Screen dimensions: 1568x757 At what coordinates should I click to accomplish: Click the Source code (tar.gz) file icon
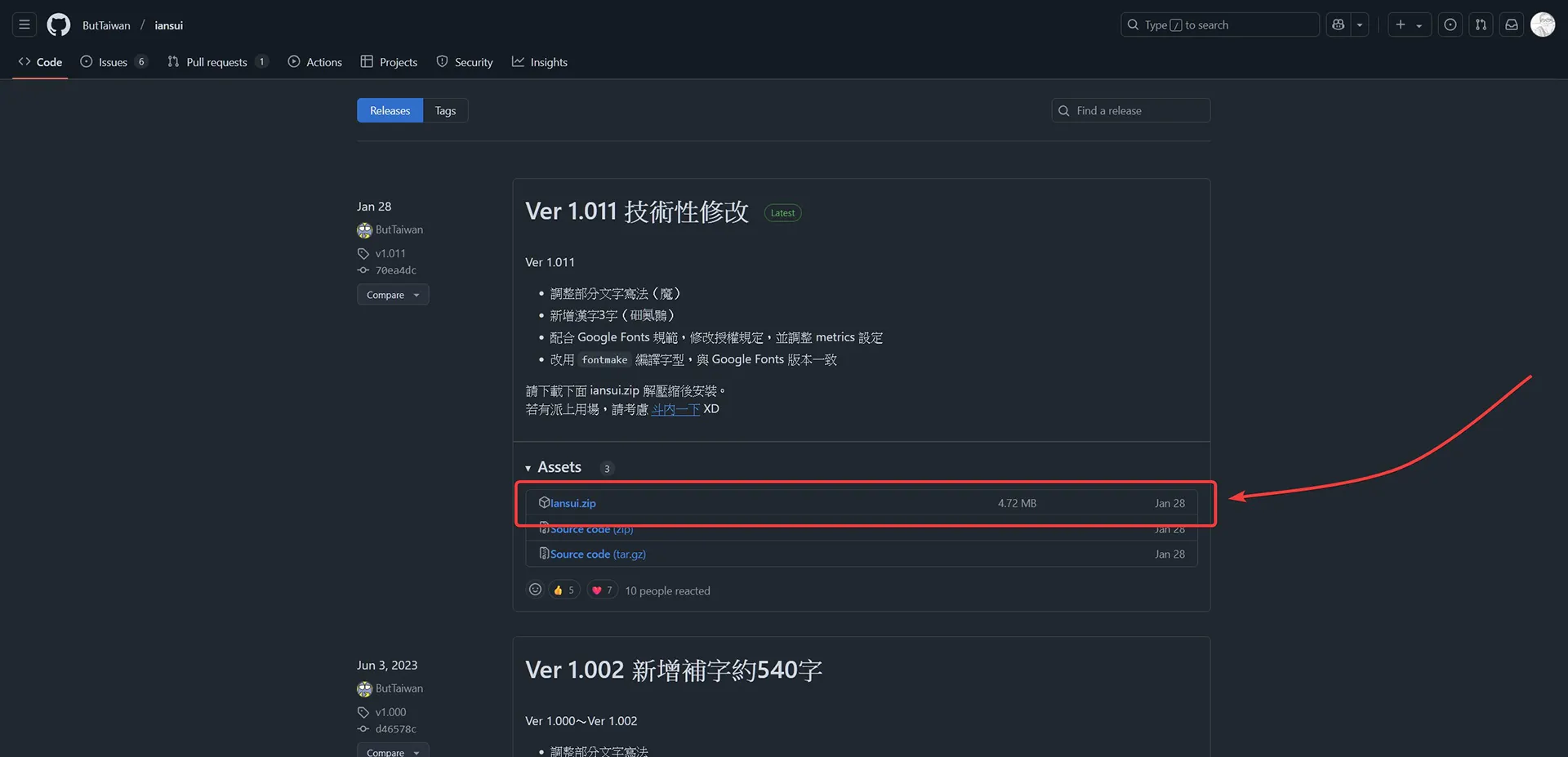(x=544, y=554)
